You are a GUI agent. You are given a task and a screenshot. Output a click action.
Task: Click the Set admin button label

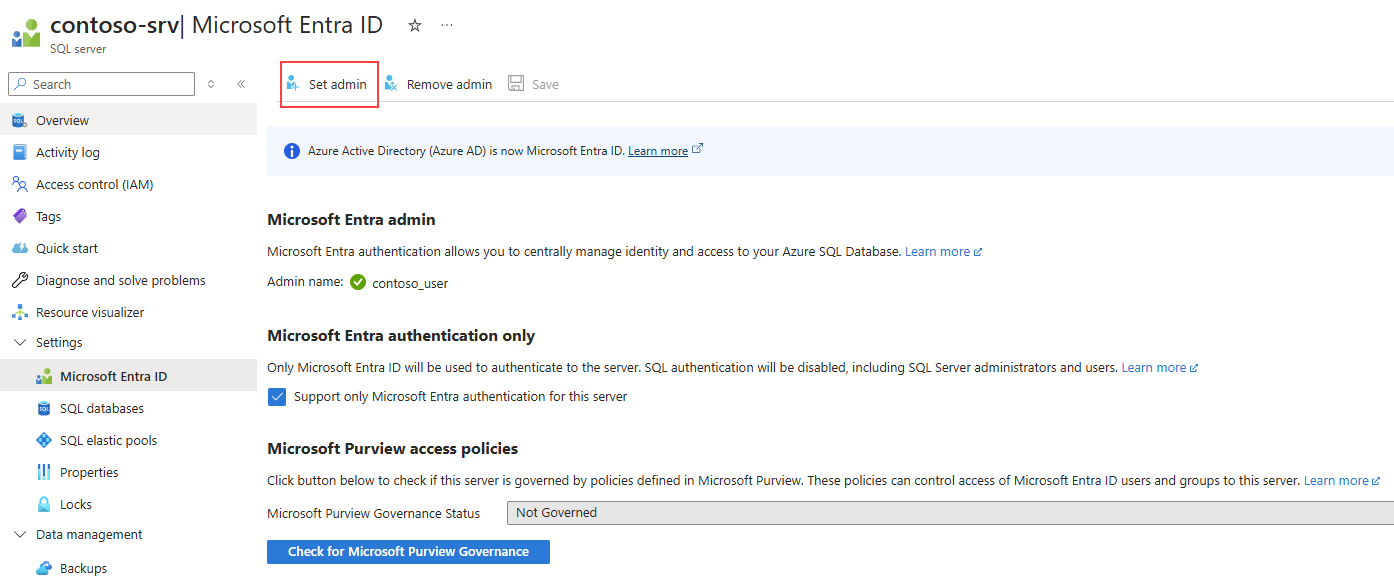coord(337,84)
